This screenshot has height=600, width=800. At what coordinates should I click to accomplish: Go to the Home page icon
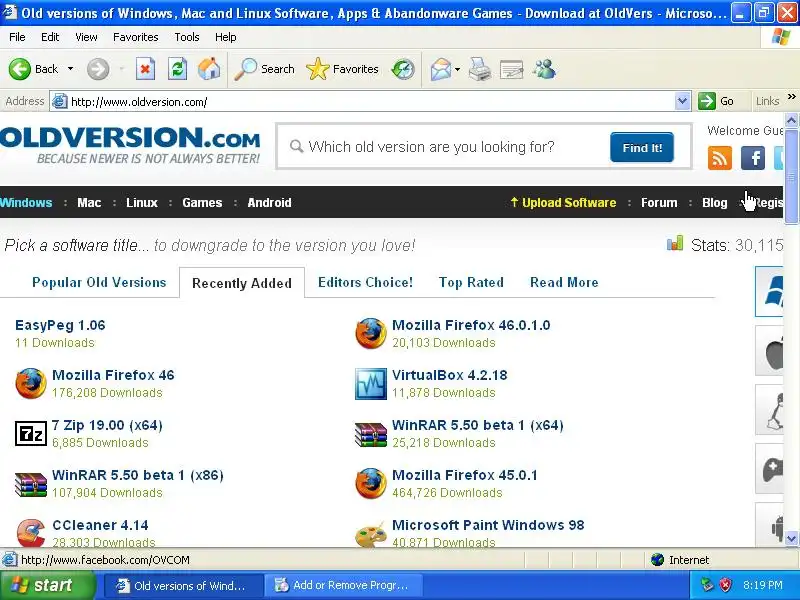coord(209,69)
